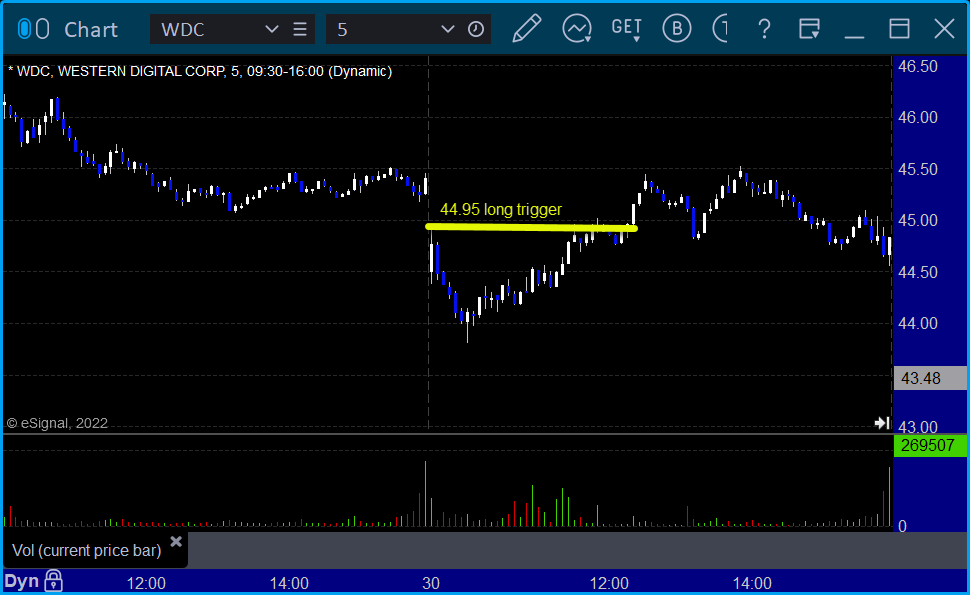Click the second 14:00 time axis label
This screenshot has height=595, width=970.
752,583
